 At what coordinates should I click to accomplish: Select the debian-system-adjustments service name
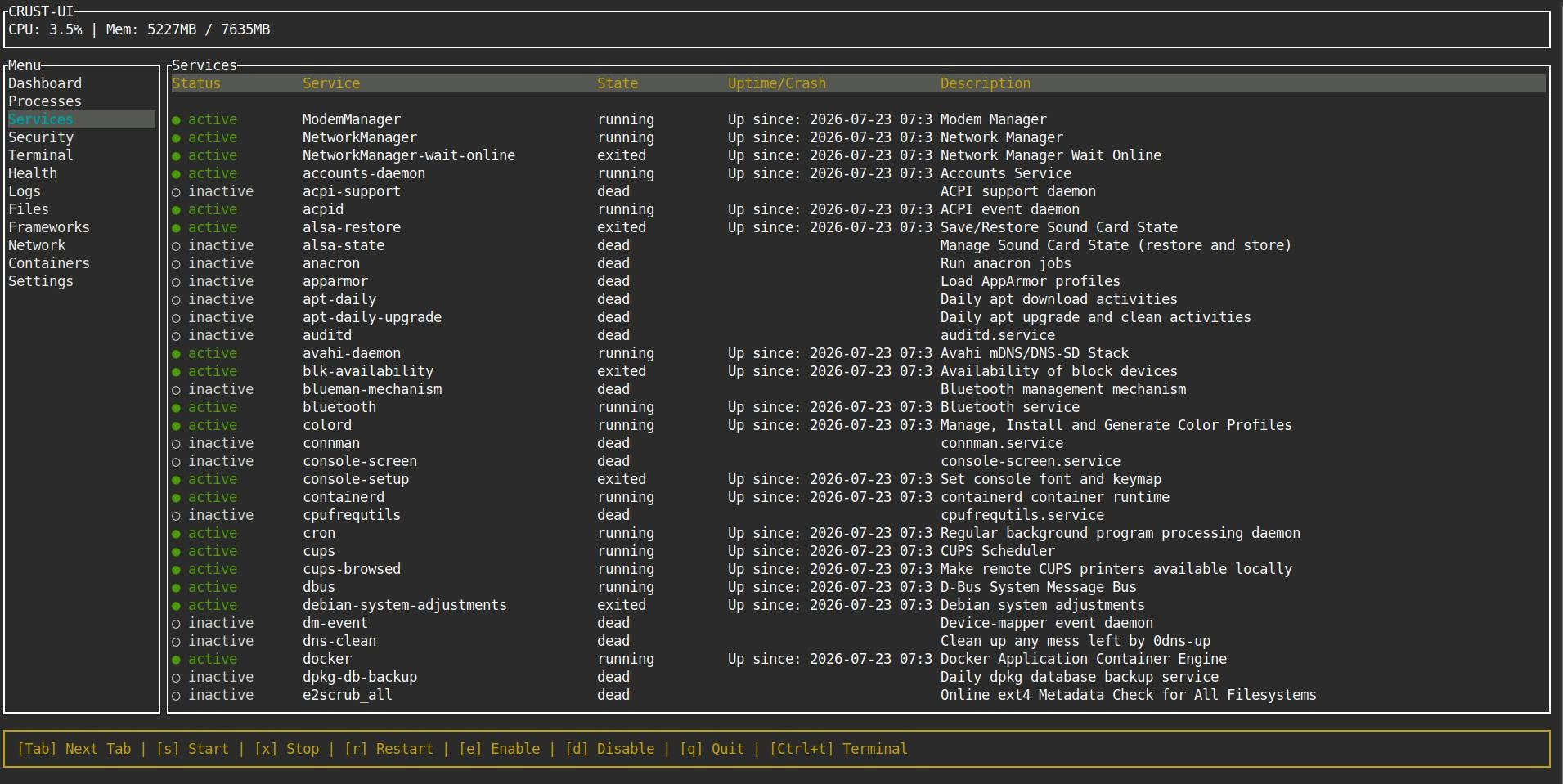coord(405,605)
